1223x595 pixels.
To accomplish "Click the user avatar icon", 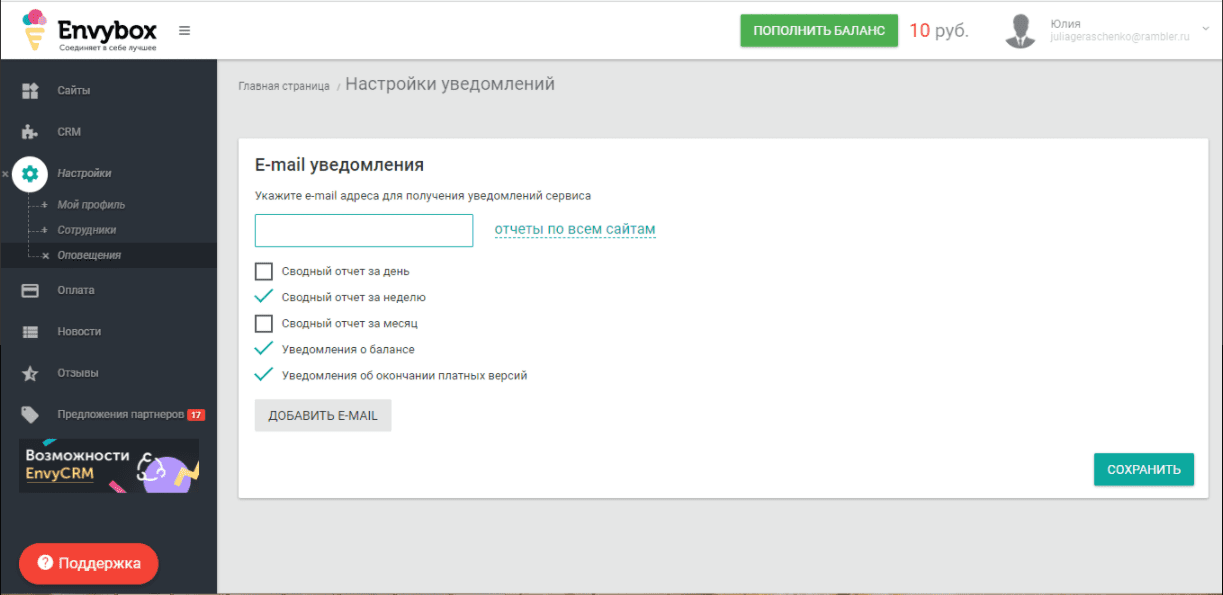I will [x=1020, y=30].
